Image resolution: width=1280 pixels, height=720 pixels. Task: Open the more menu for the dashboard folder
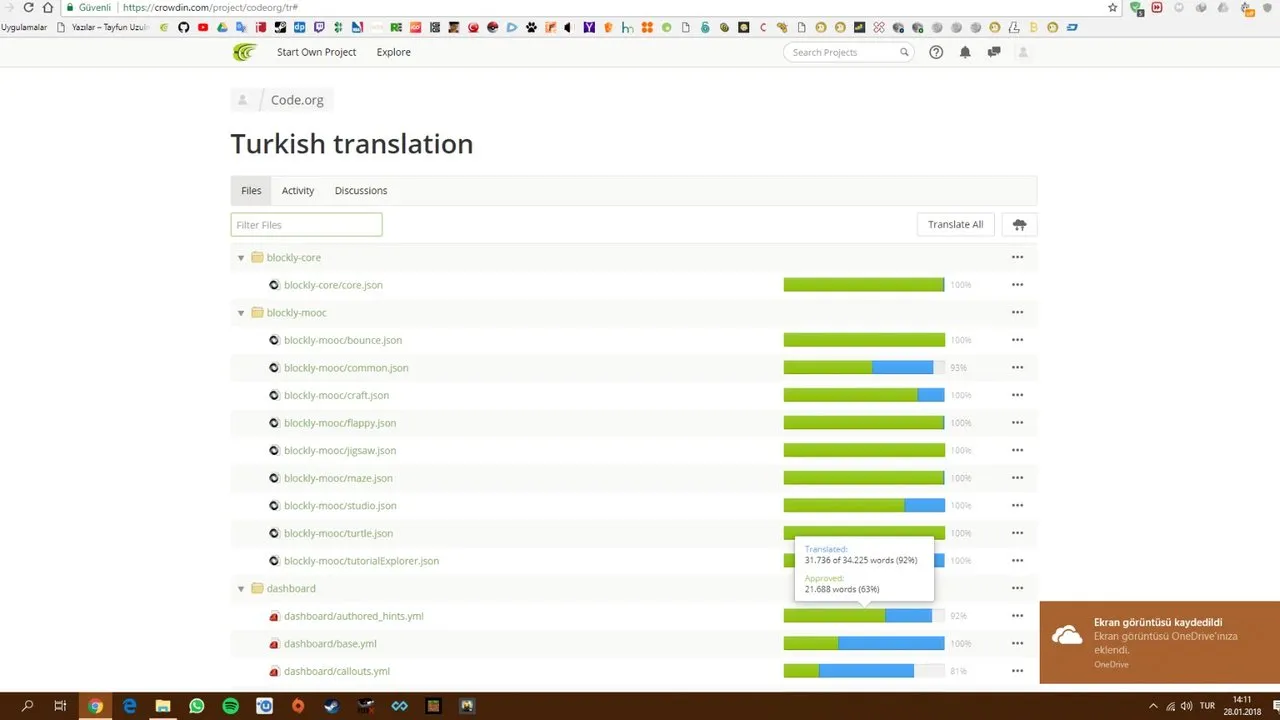click(x=1017, y=588)
